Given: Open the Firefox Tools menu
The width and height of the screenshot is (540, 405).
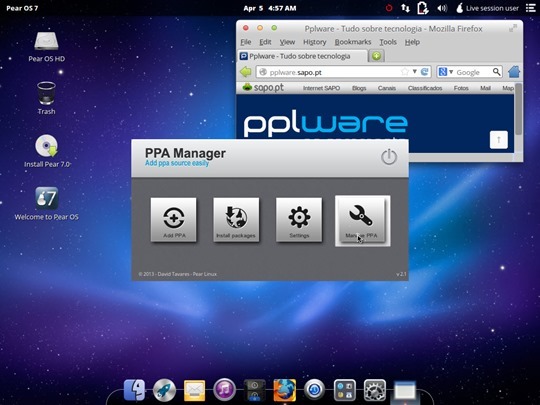Looking at the screenshot, I should pos(388,42).
